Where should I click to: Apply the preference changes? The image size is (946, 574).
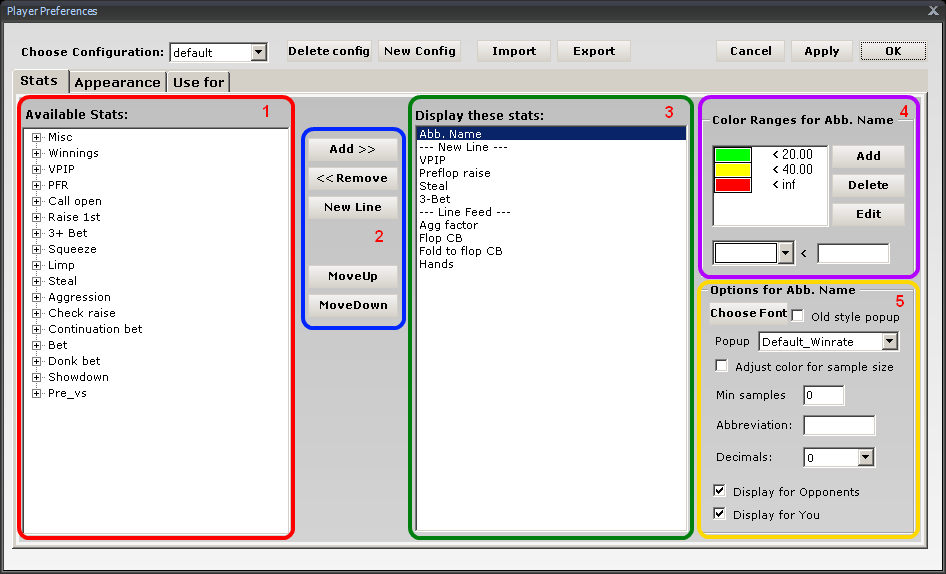click(822, 51)
